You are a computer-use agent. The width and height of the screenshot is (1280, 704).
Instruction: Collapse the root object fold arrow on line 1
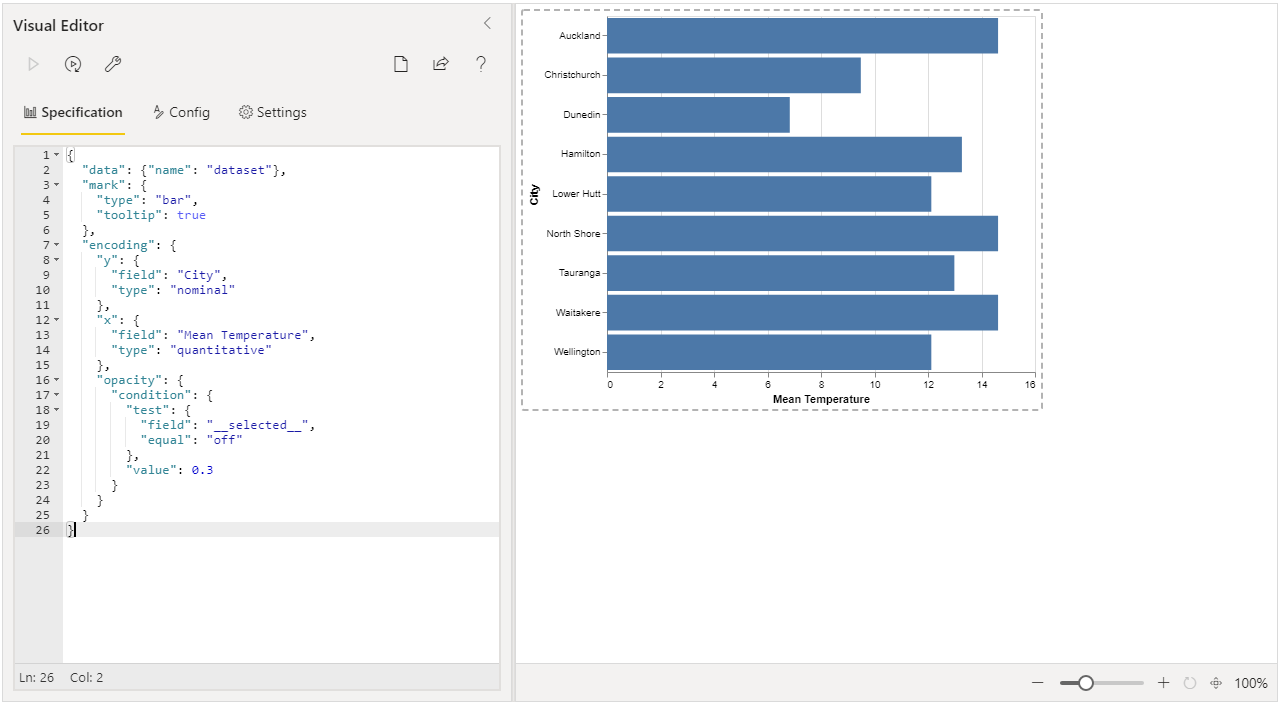coord(56,155)
